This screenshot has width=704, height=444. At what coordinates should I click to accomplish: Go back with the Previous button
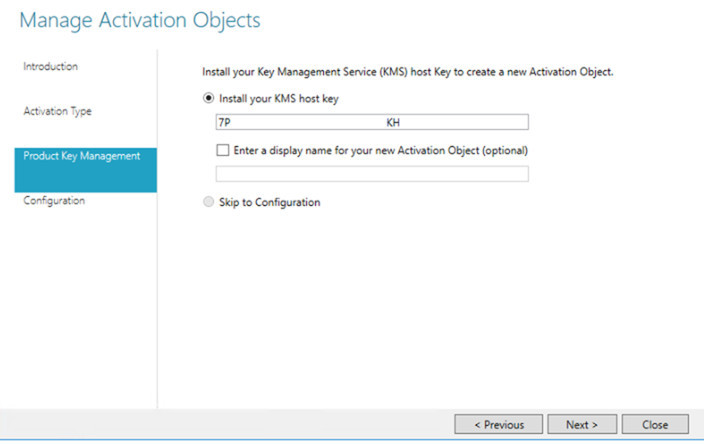click(x=498, y=424)
